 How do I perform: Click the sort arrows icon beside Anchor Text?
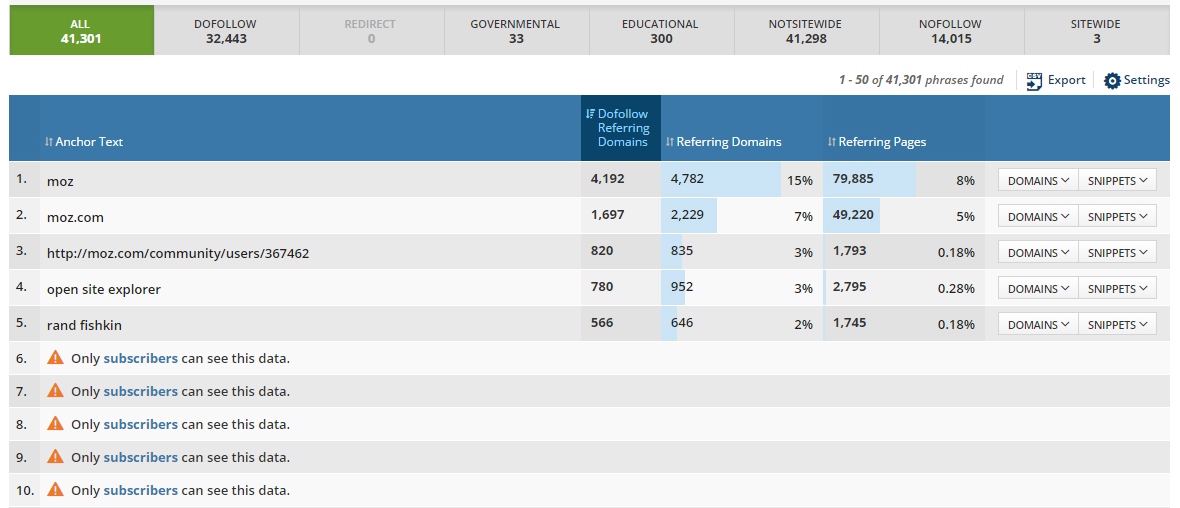point(49,141)
